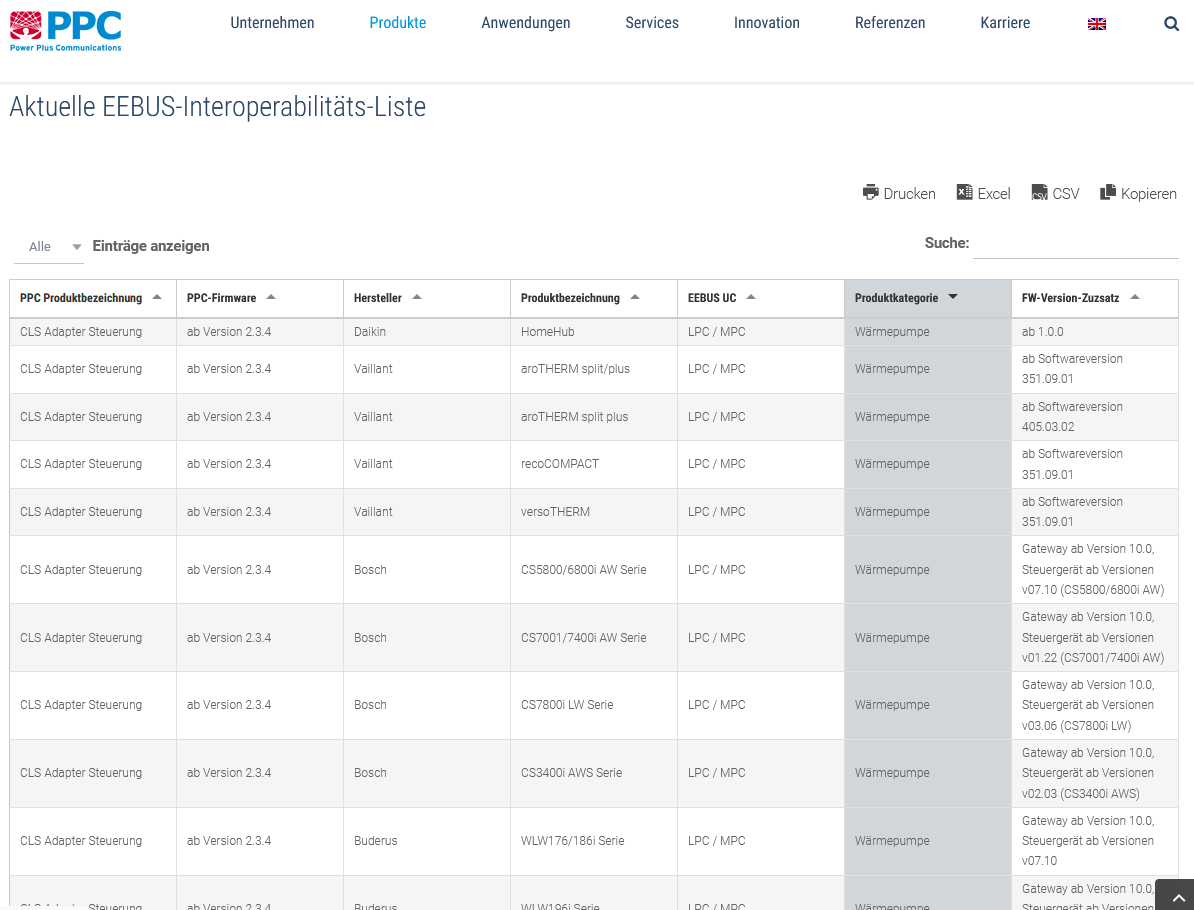This screenshot has width=1194, height=910.
Task: Export the table with the Excel icon
Action: 964,193
